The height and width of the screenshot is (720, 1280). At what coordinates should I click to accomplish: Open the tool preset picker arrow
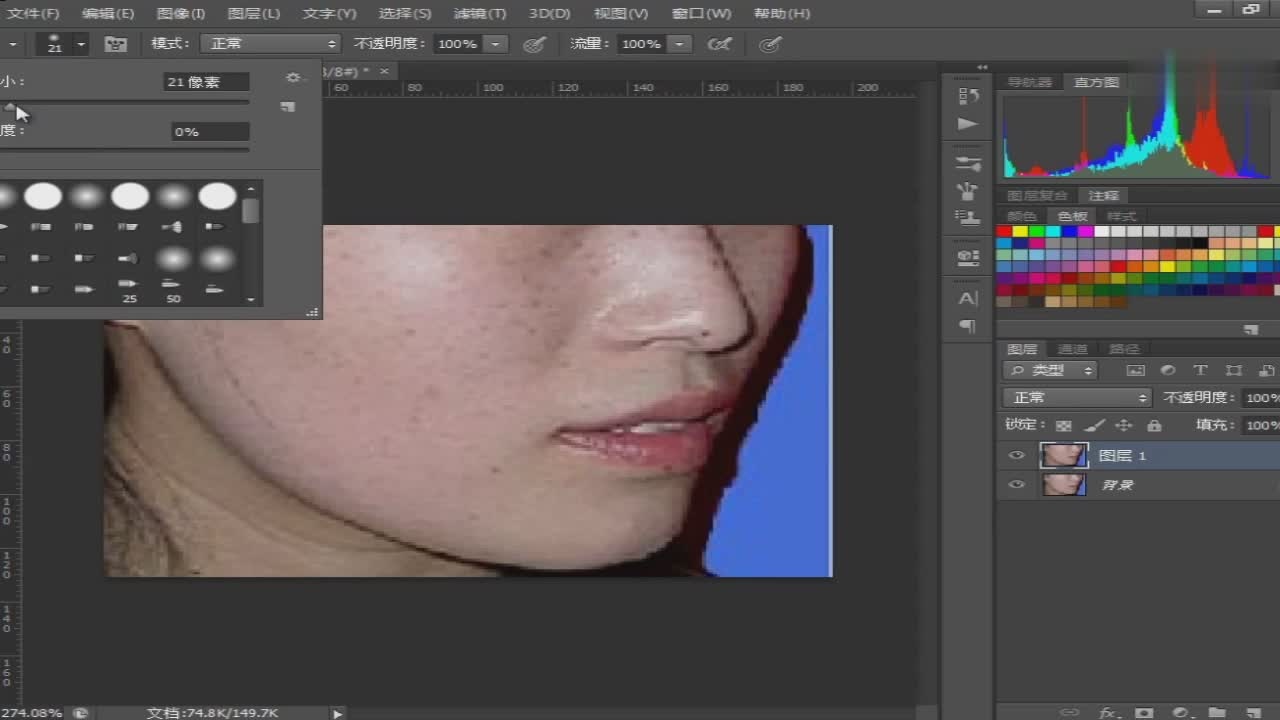point(13,44)
